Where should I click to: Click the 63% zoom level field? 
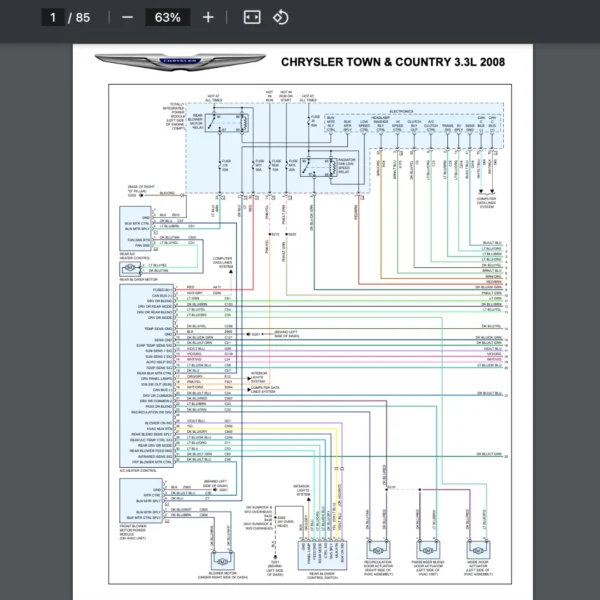coord(167,17)
